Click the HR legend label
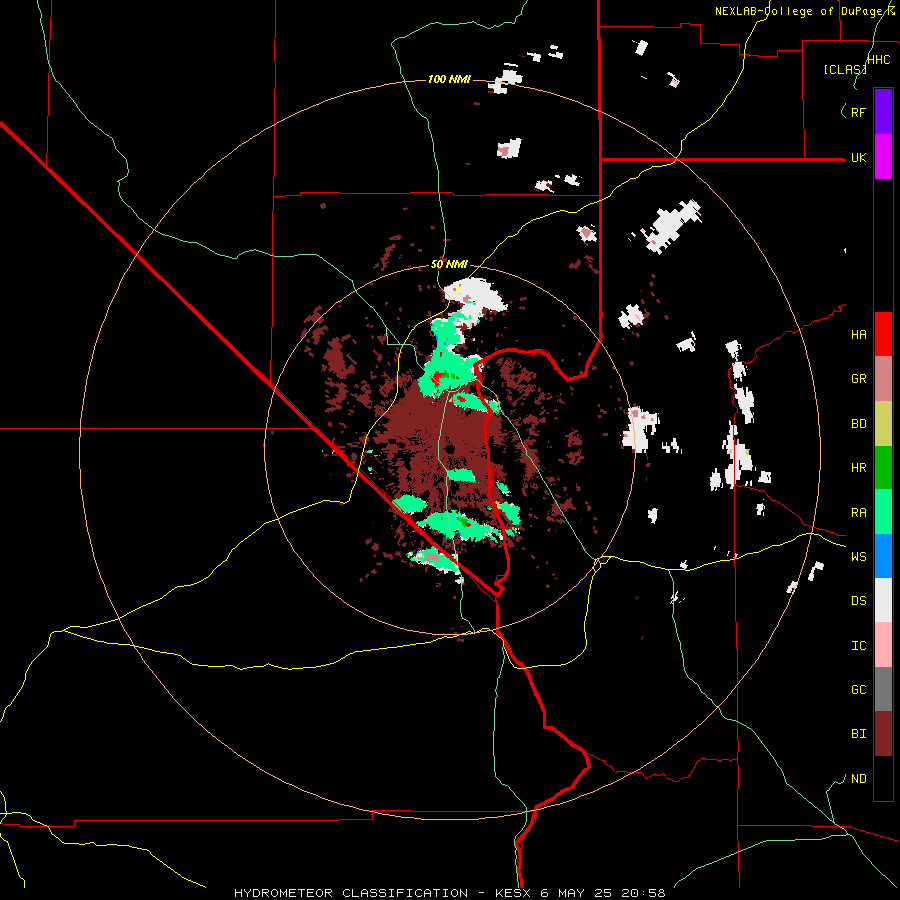This screenshot has height=900, width=900. click(x=858, y=468)
